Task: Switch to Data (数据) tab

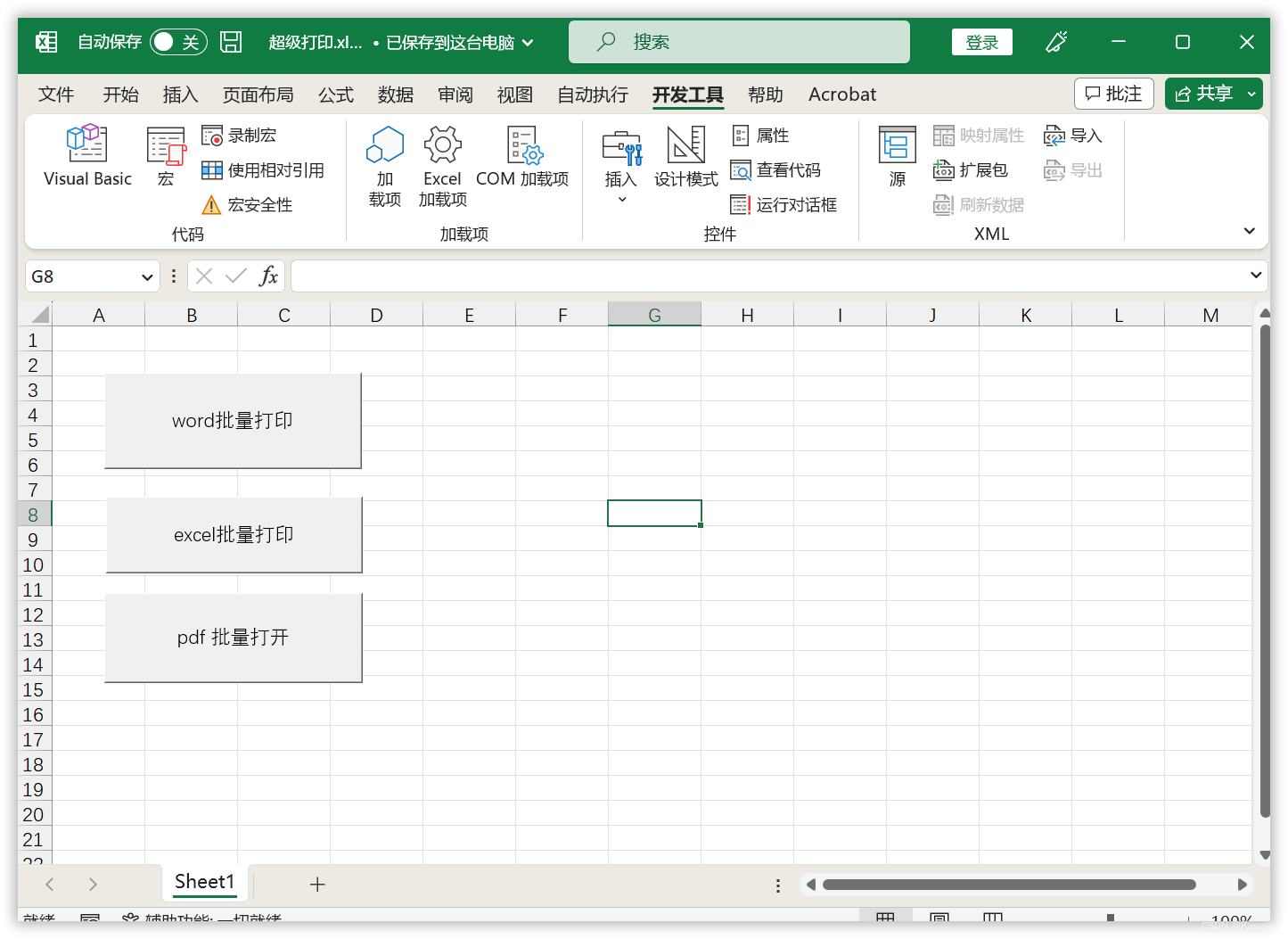Action: [x=396, y=95]
